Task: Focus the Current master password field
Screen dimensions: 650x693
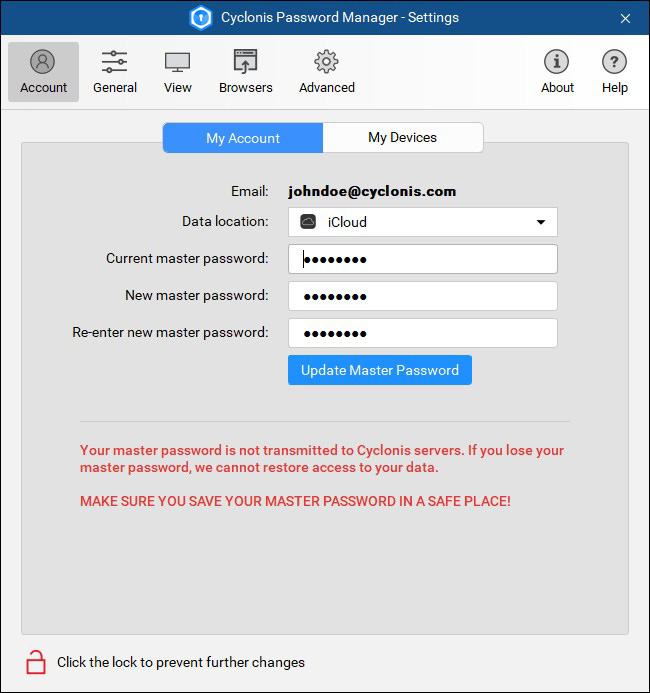Action: (x=422, y=259)
